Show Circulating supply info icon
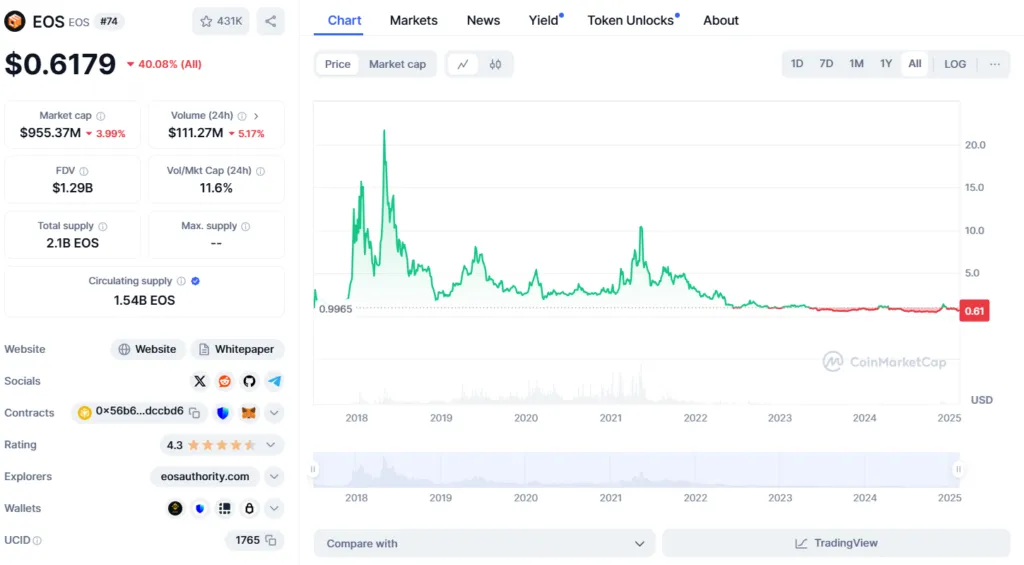 point(181,281)
